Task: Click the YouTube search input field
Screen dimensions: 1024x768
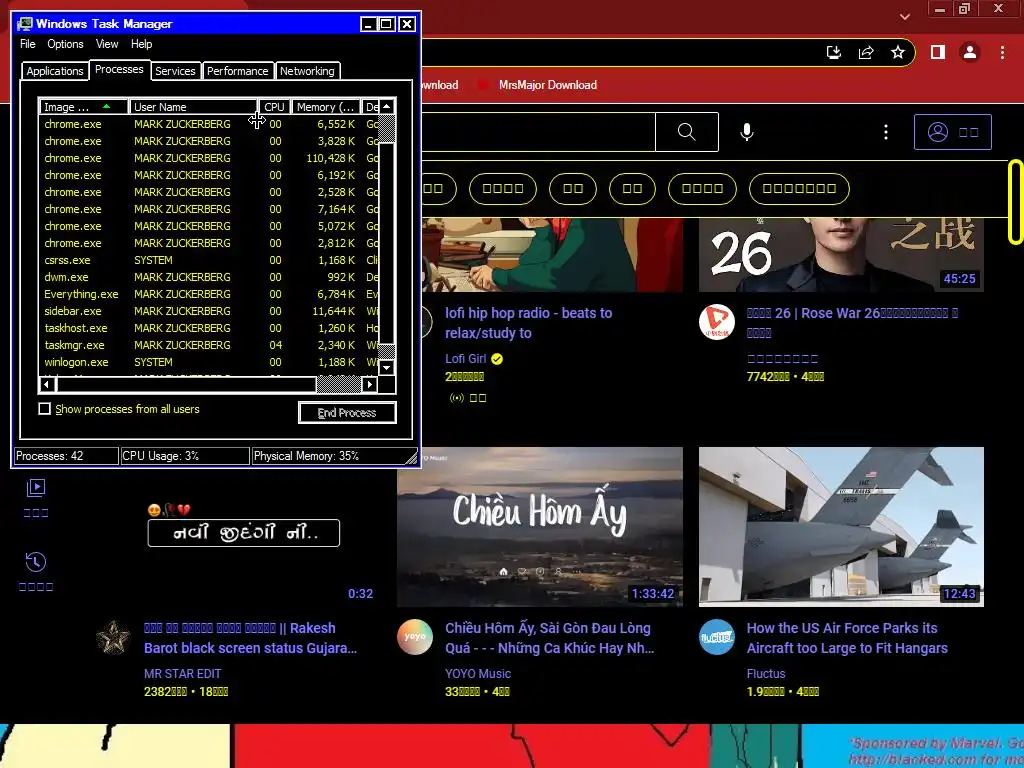Action: [x=538, y=132]
